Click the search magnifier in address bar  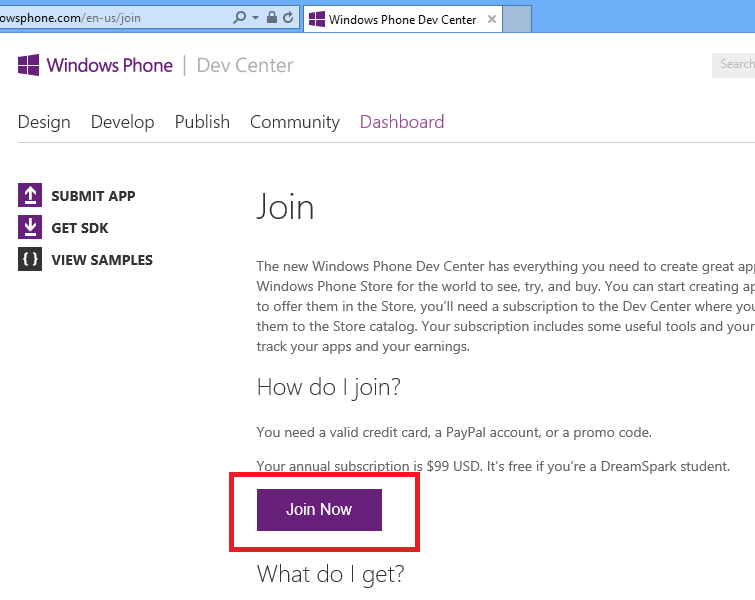[x=239, y=18]
